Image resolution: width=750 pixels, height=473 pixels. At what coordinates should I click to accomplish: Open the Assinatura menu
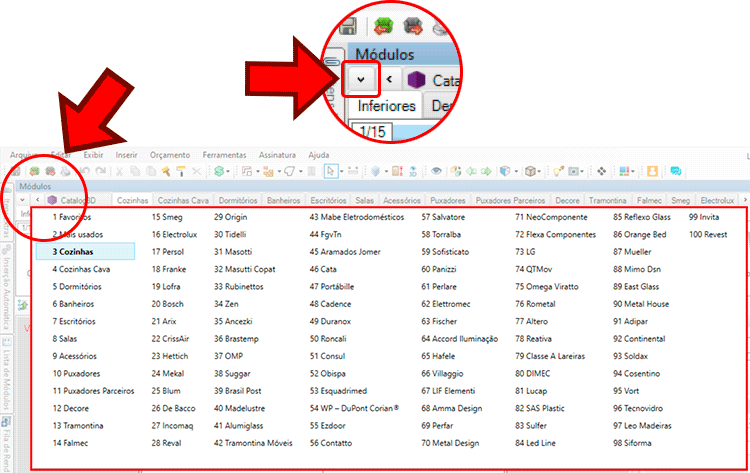point(277,155)
